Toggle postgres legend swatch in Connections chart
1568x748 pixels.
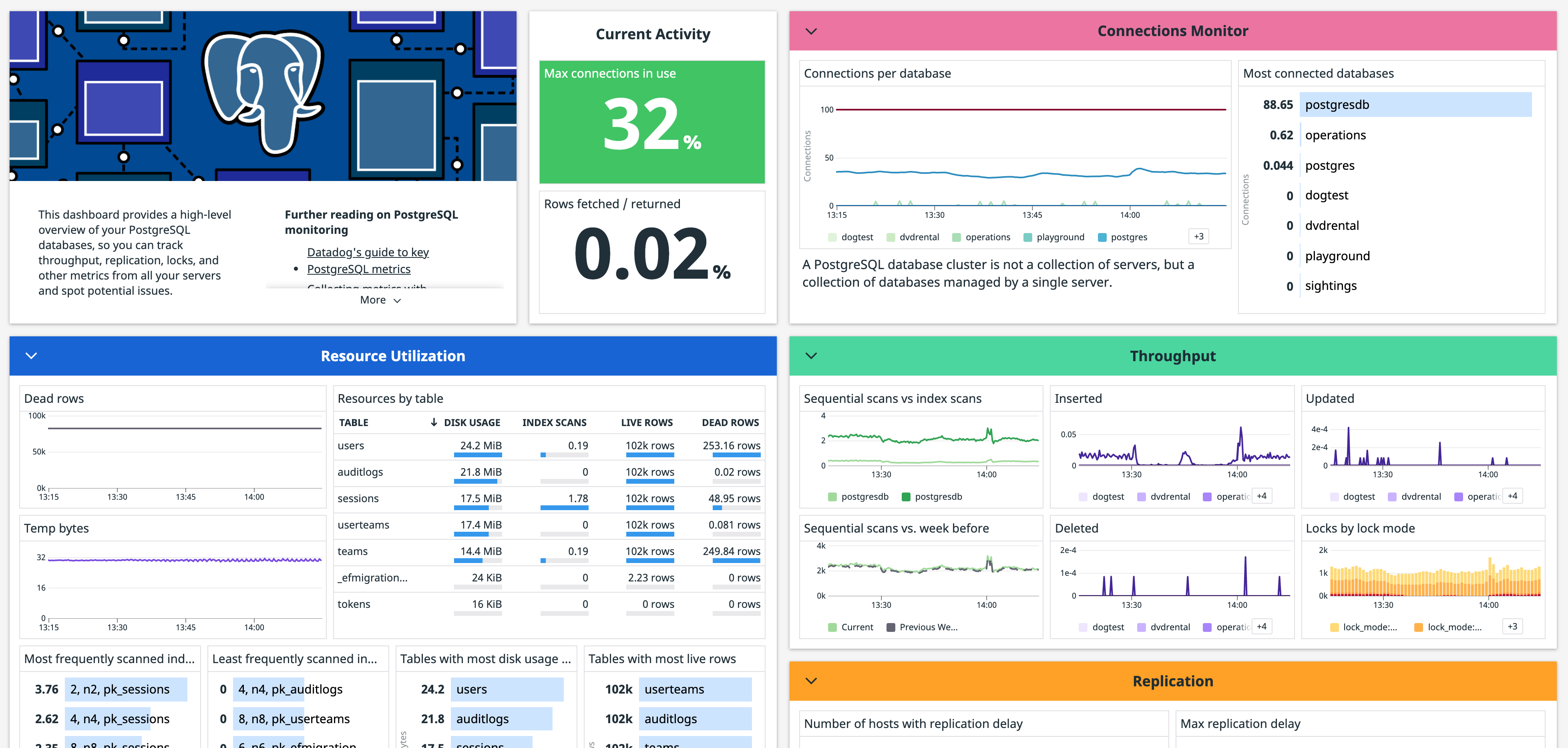(x=1102, y=237)
